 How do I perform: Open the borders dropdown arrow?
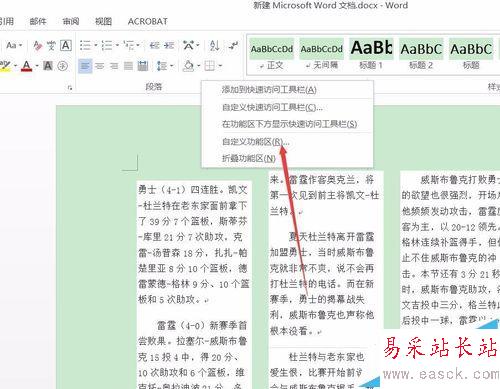tap(220, 66)
